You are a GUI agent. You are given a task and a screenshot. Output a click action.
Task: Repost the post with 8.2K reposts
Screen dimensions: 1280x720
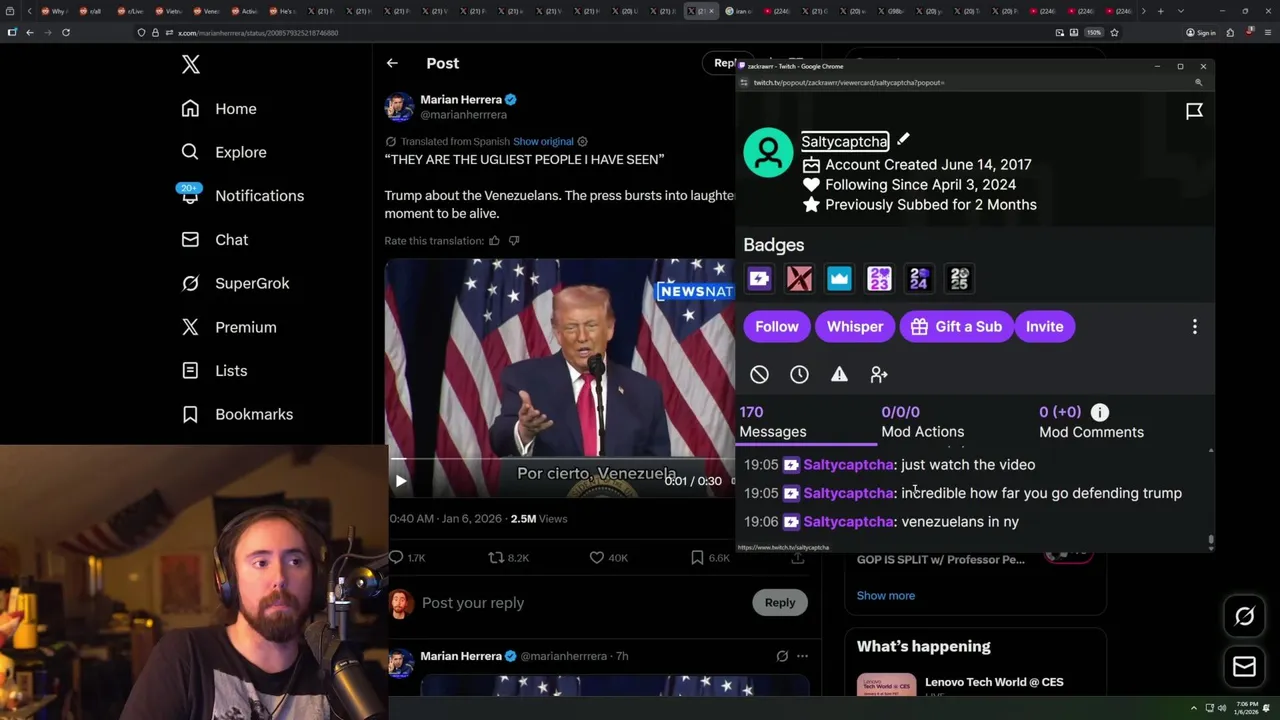click(x=508, y=558)
